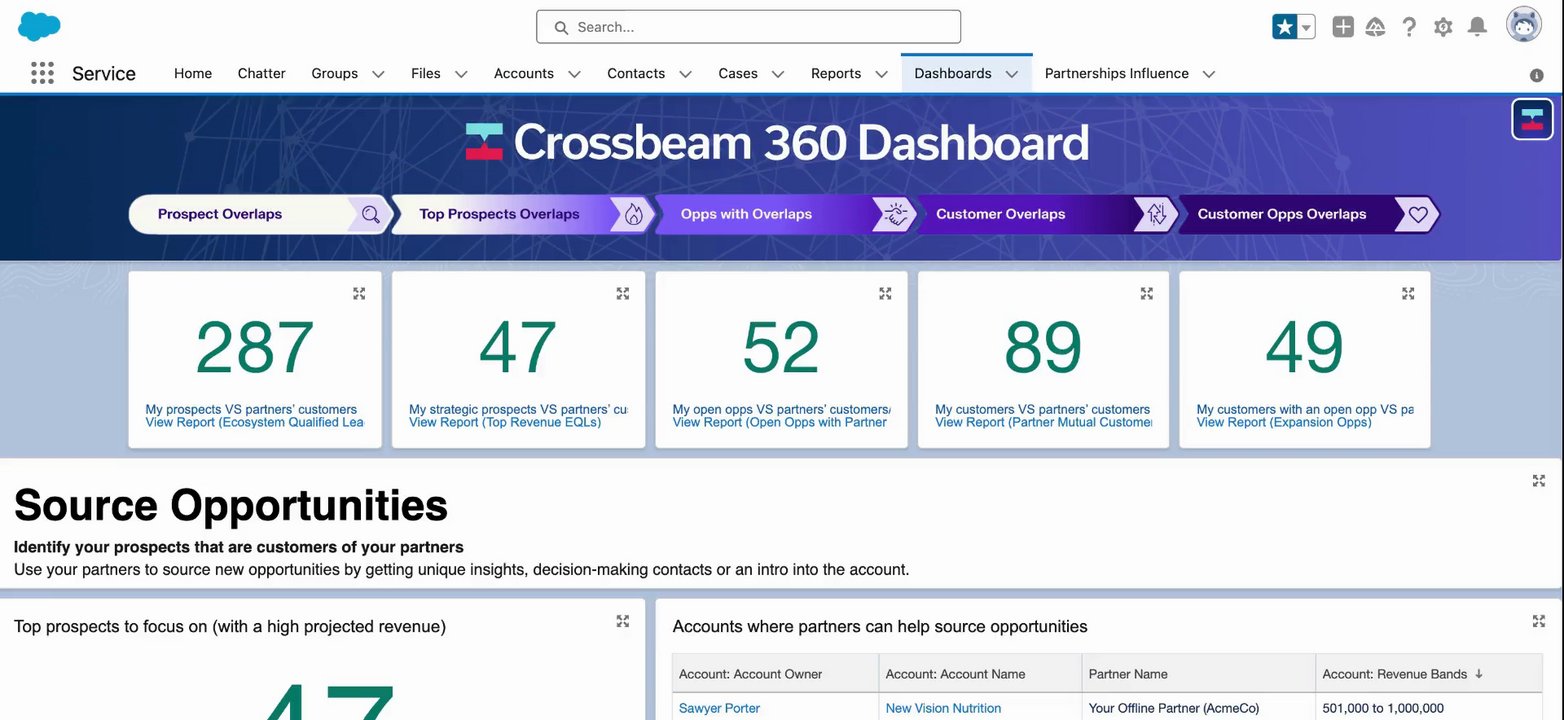The width and height of the screenshot is (1564, 720).
Task: Click the Salesforce cloud logo
Action: [x=39, y=26]
